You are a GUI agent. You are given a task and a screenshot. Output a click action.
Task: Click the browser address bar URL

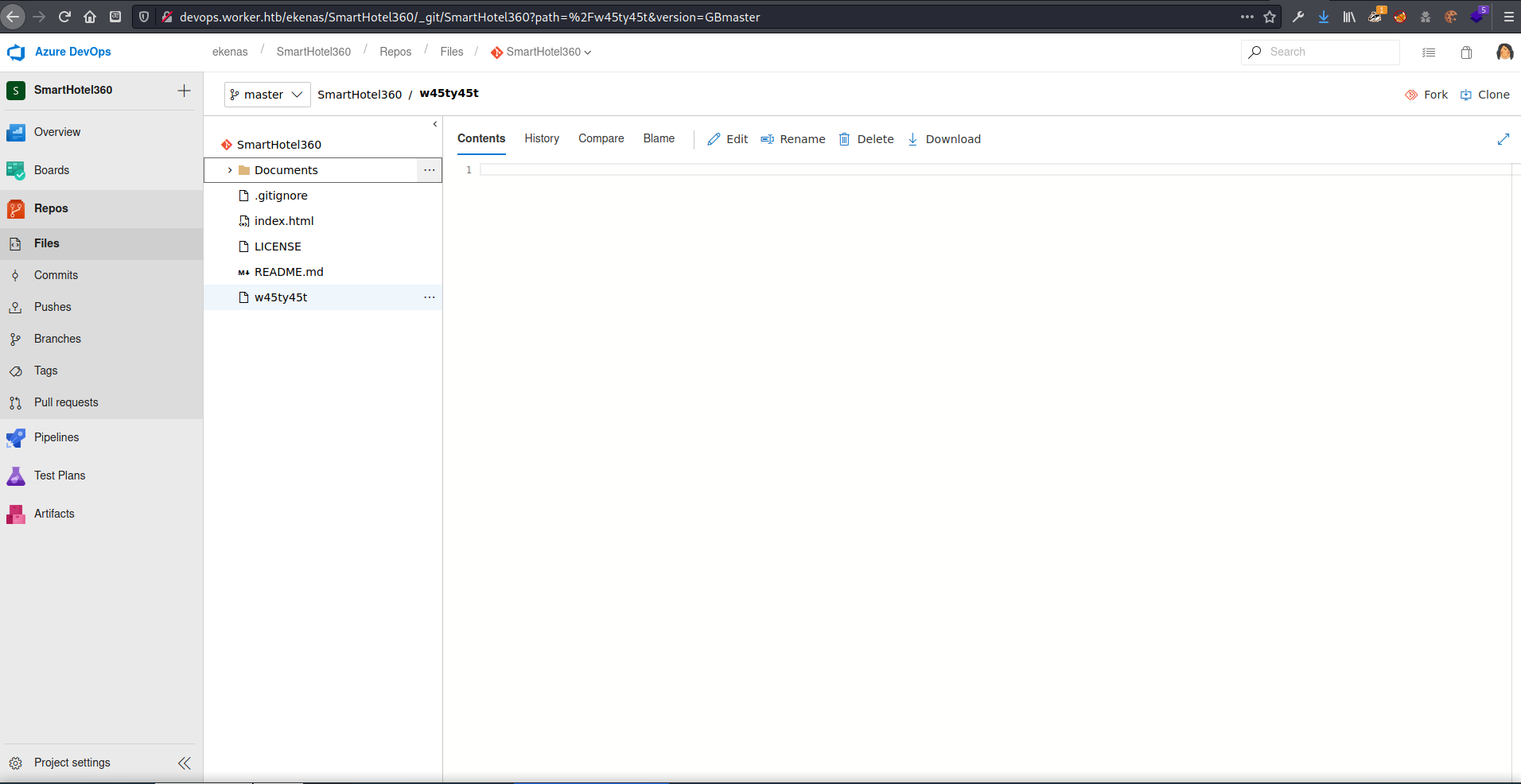pyautogui.click(x=469, y=17)
